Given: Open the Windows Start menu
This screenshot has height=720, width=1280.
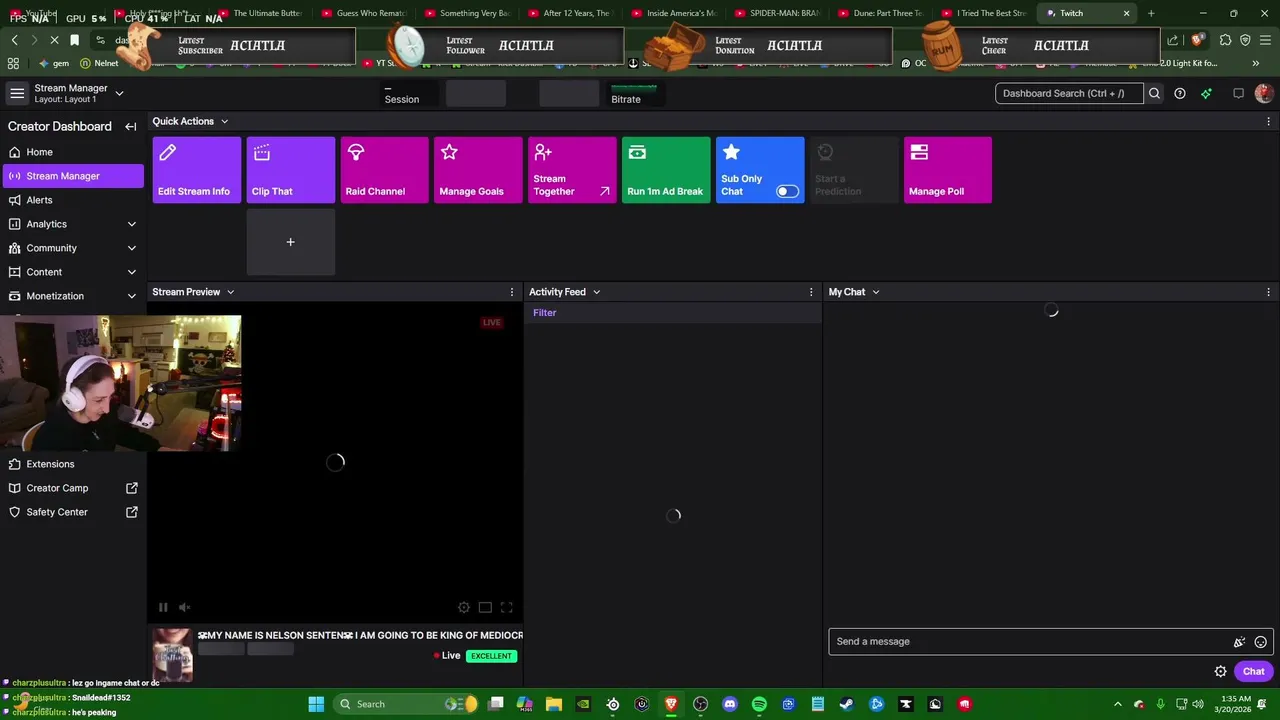Looking at the screenshot, I should [316, 704].
